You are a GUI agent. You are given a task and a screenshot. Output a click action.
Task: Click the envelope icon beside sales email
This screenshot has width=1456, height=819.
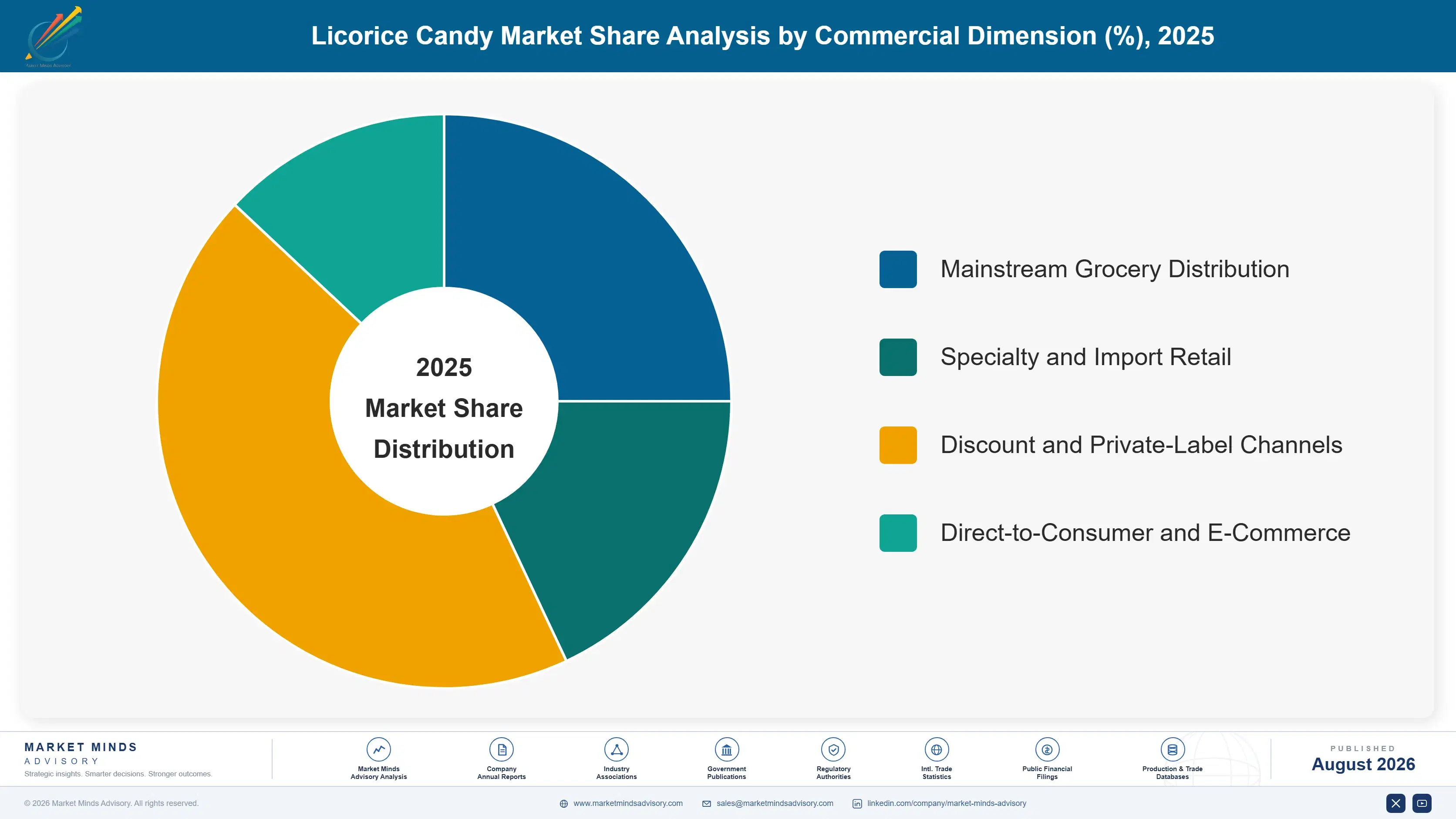tap(707, 804)
